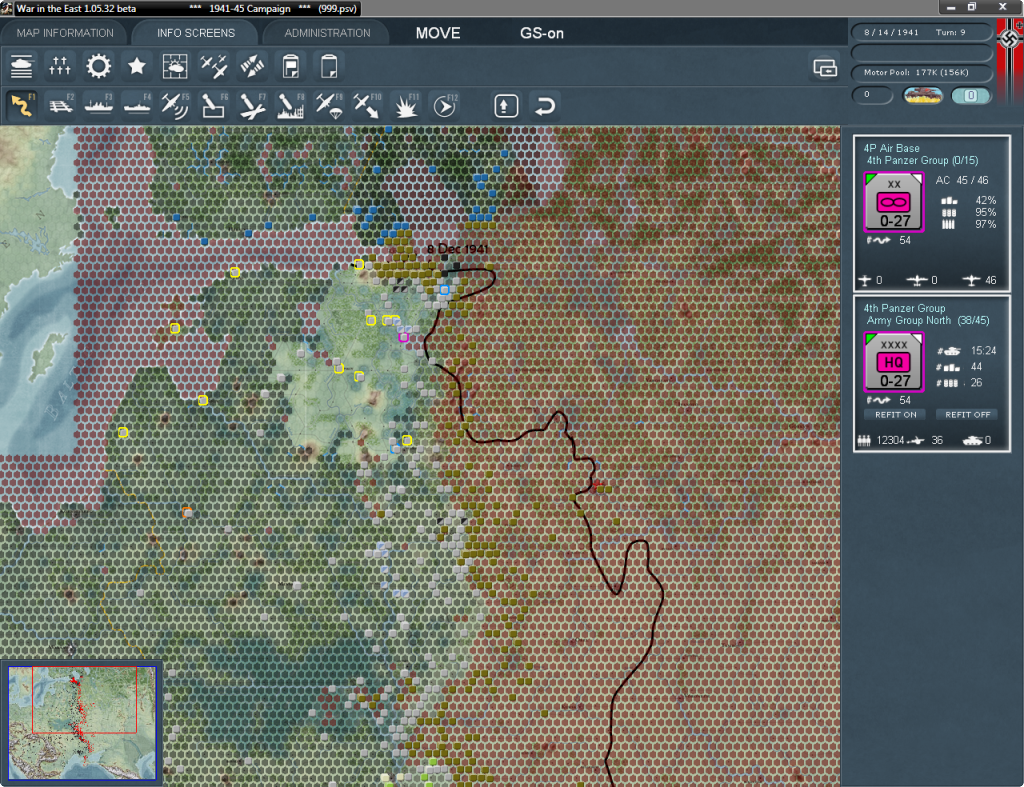This screenshot has height=787, width=1024.
Task: Click the German flag emblem
Action: [1010, 39]
